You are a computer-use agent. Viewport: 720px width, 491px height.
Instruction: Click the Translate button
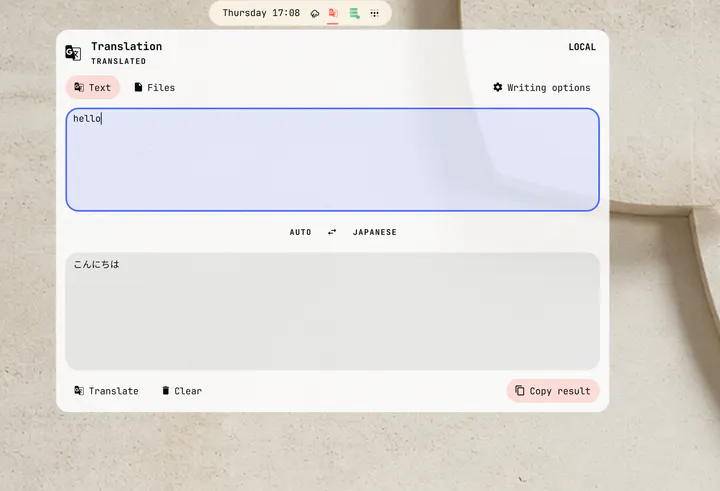pyautogui.click(x=107, y=391)
